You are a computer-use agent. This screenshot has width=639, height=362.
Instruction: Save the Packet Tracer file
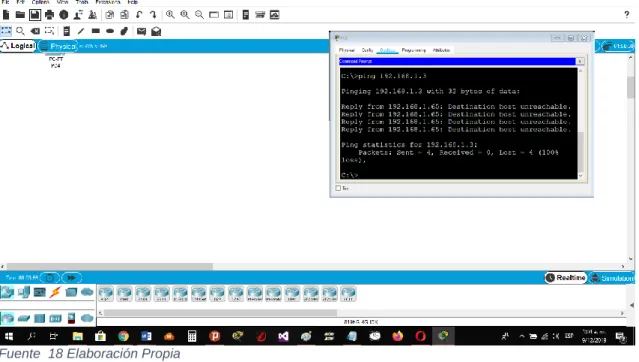[x=35, y=15]
